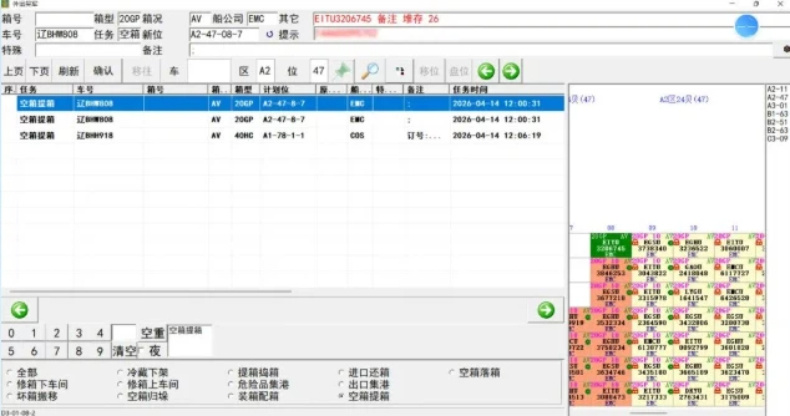Viewport: 790px width, 416px height.
Task: Select container cell 3750234 in yard map
Action: (611, 344)
